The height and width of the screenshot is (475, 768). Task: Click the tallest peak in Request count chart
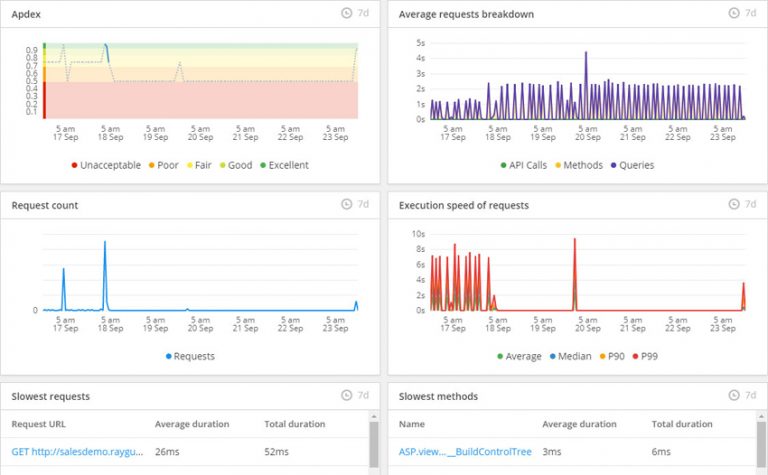point(105,242)
